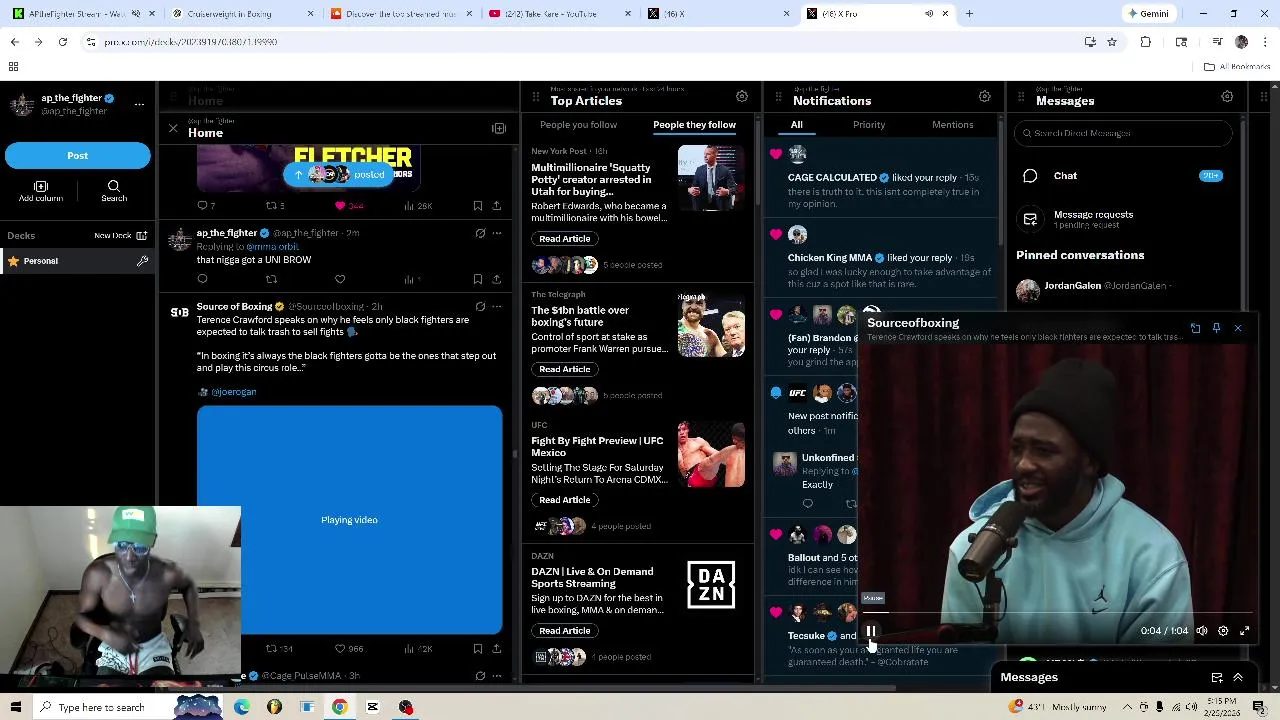Edit Personal deck with wrench icon
This screenshot has width=1280, height=720.
click(x=142, y=261)
